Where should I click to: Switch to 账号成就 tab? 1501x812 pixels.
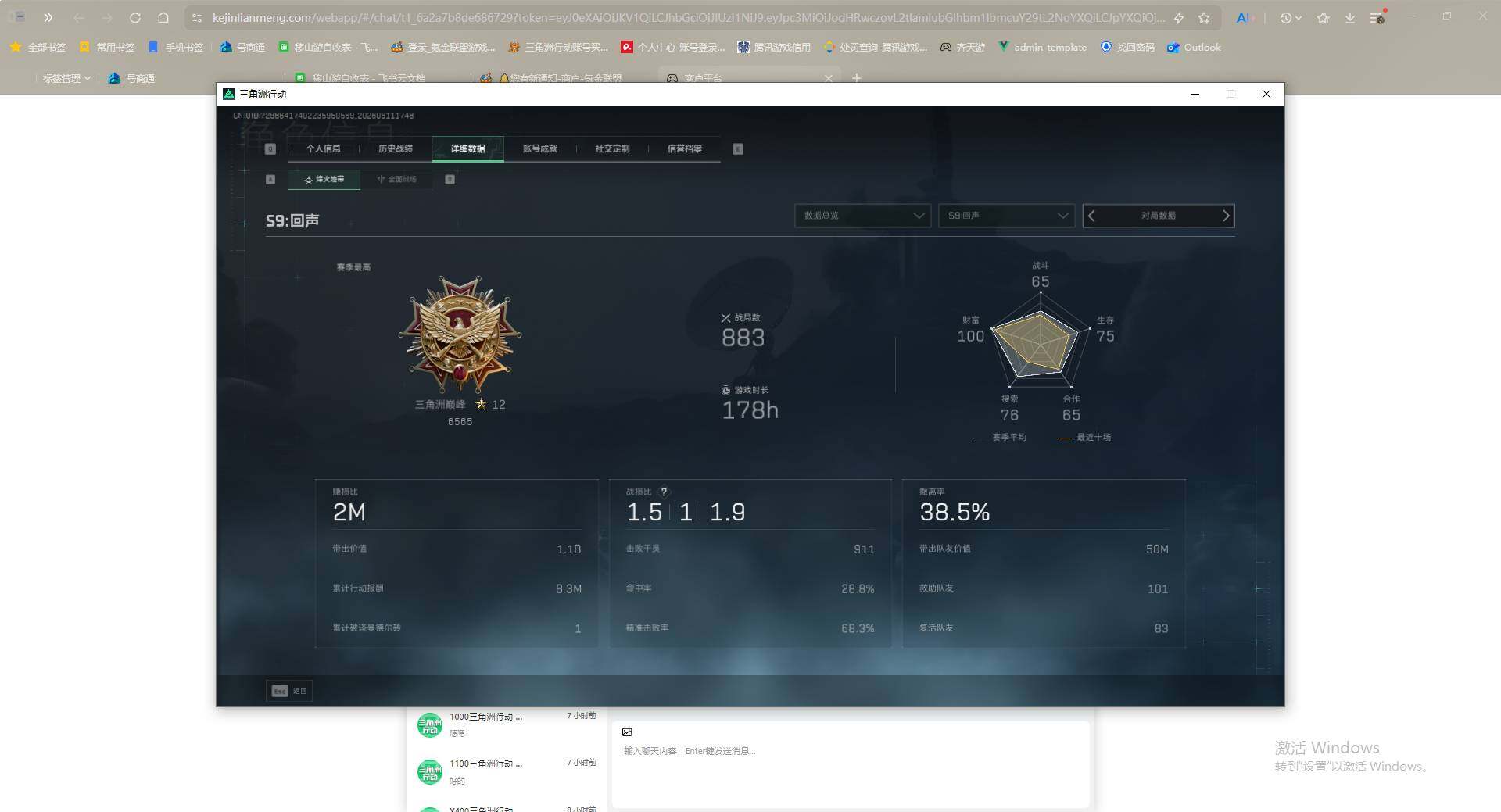point(540,148)
